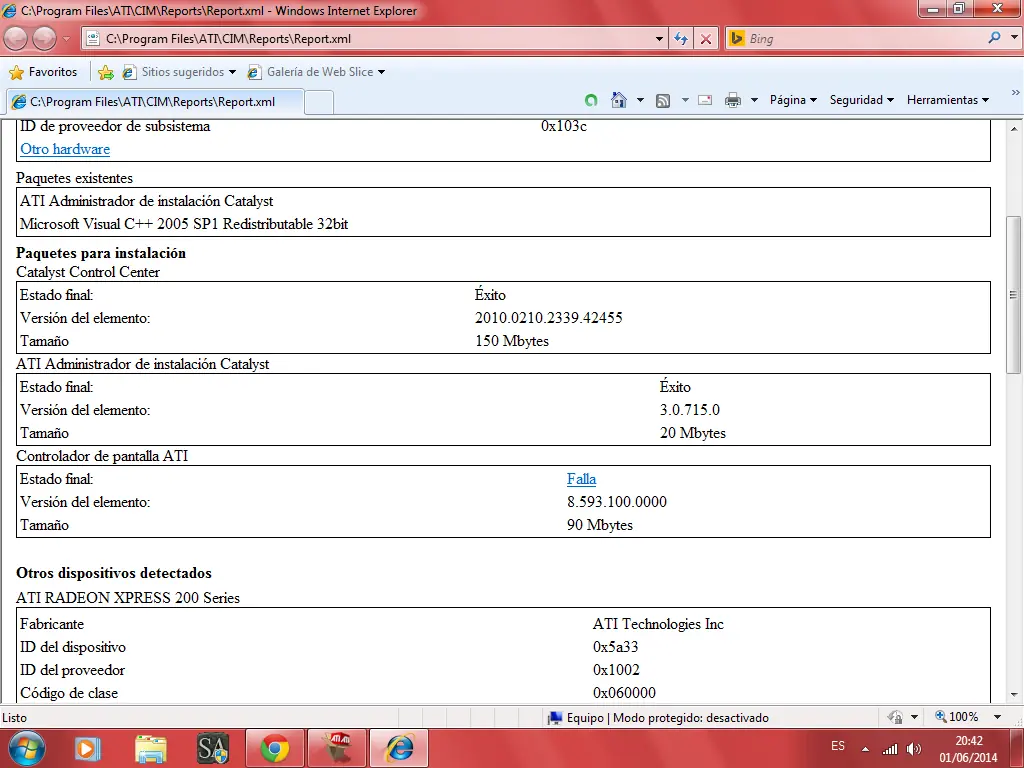Expand the address bar history dropdown
Viewport: 1024px width, 768px height.
659,39
